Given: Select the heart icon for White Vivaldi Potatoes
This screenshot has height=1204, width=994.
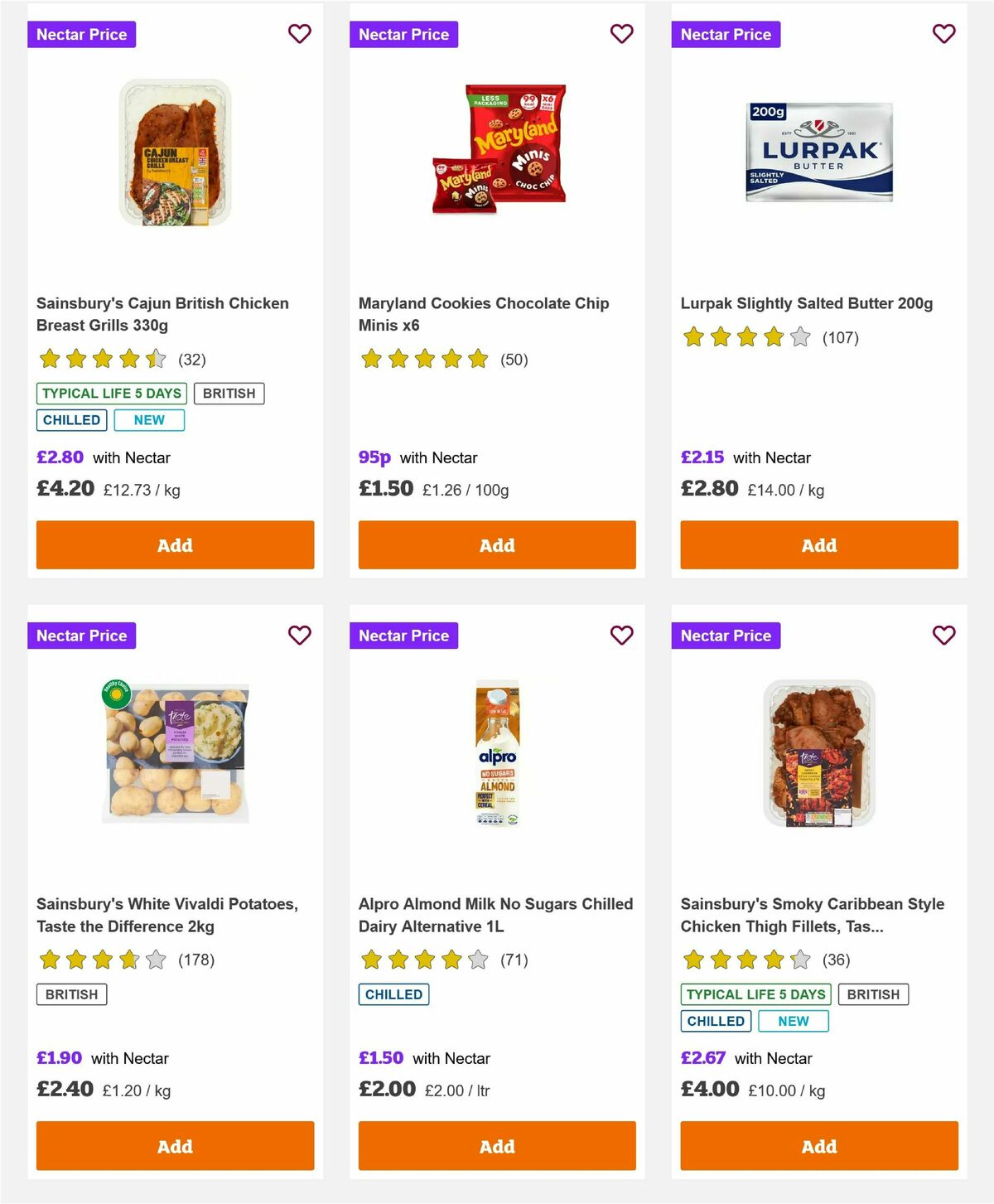Looking at the screenshot, I should pyautogui.click(x=299, y=635).
